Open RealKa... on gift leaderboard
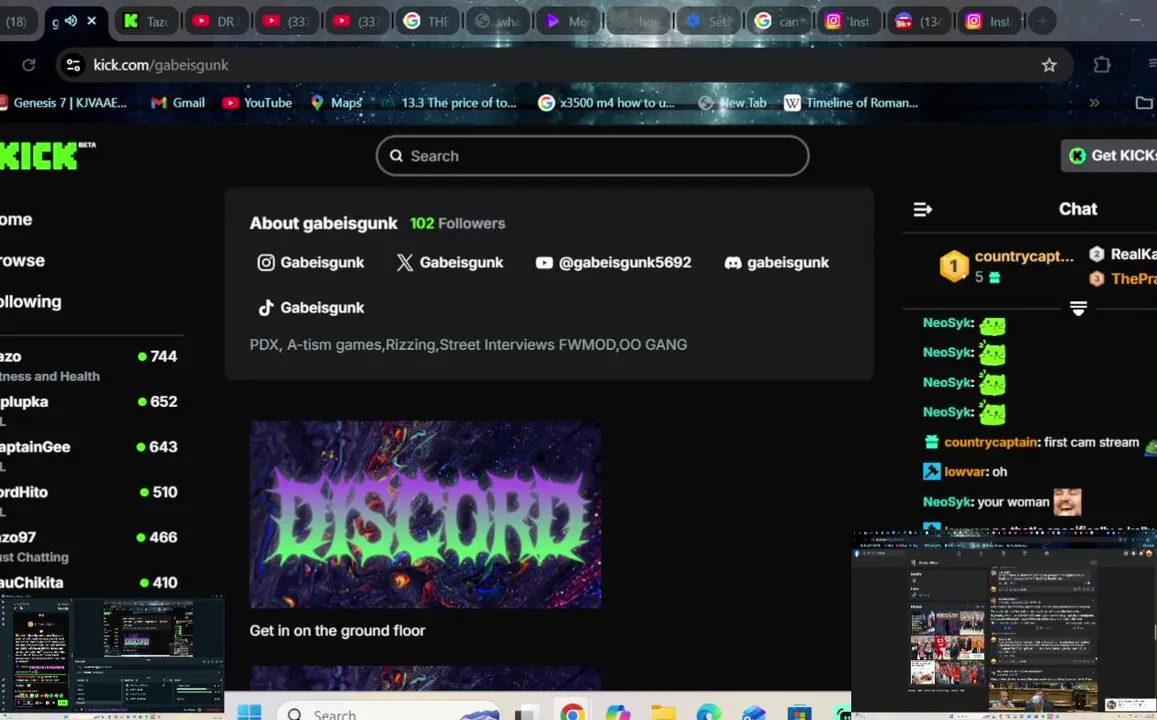 (1122, 255)
